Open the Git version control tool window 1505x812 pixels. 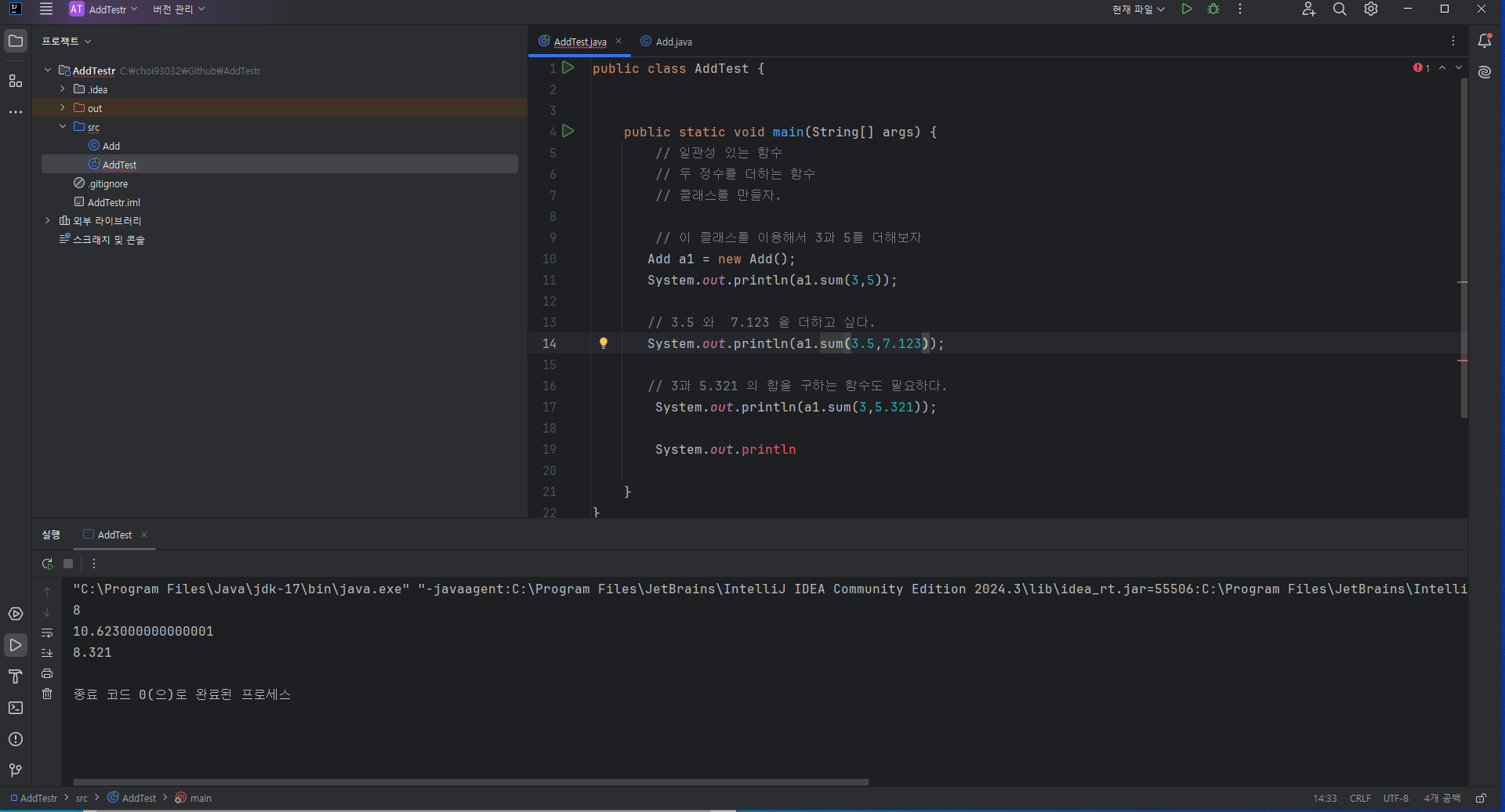click(15, 770)
